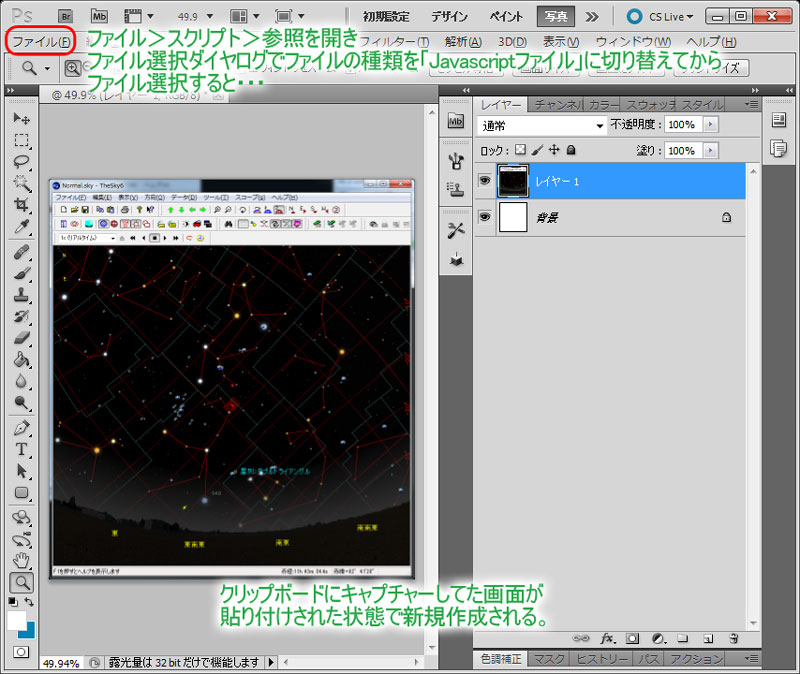Expand status bar info arrow menu
Viewport: 800px width, 674px height.
click(271, 662)
